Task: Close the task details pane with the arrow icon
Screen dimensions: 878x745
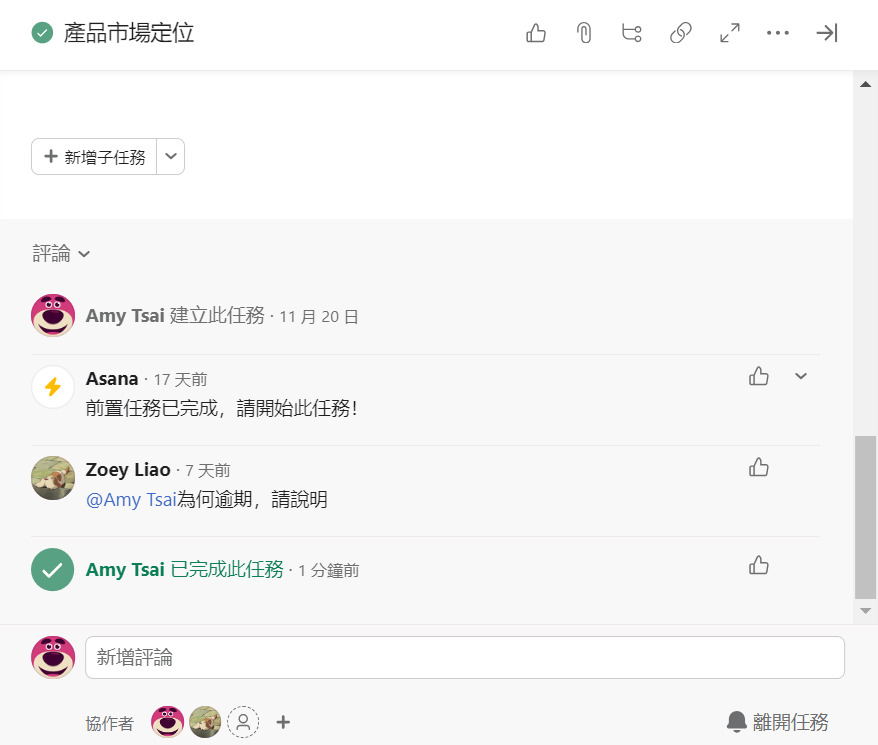Action: click(x=826, y=33)
